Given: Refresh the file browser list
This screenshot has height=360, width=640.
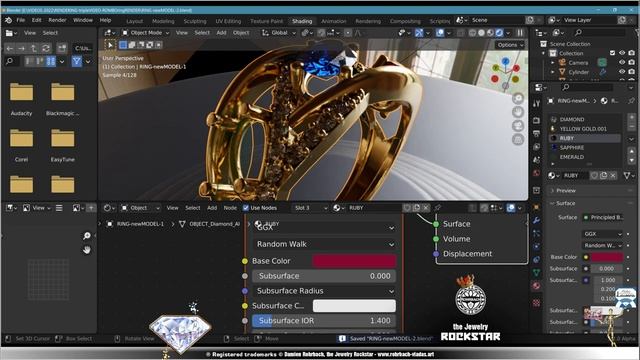Looking at the screenshot, I should pos(46,49).
